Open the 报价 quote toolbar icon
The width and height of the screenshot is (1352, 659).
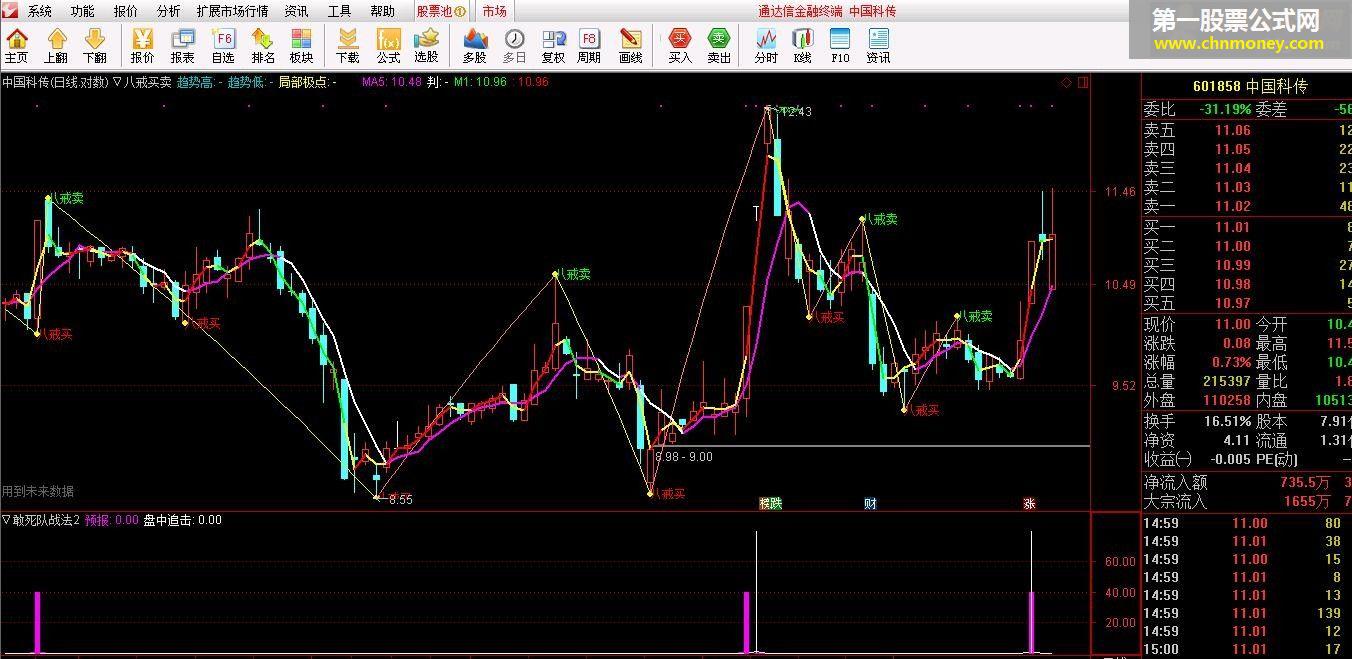(x=142, y=46)
